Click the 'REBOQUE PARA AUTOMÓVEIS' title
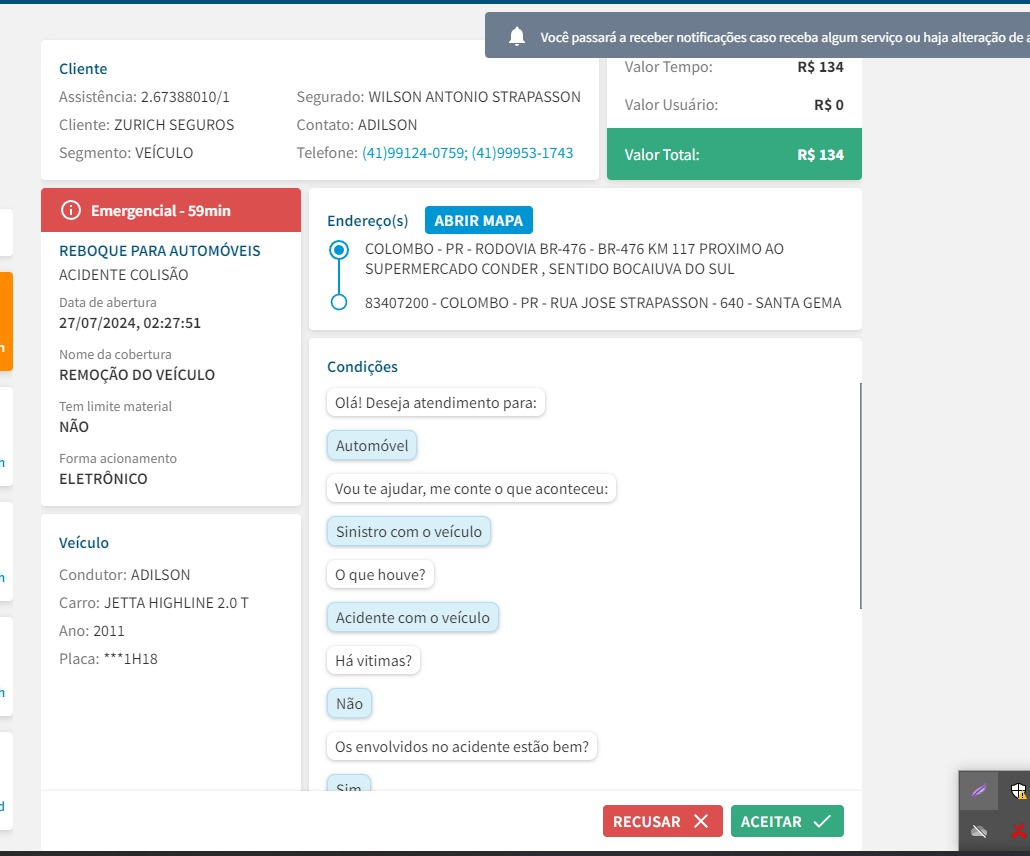This screenshot has height=856, width=1030. [x=160, y=251]
